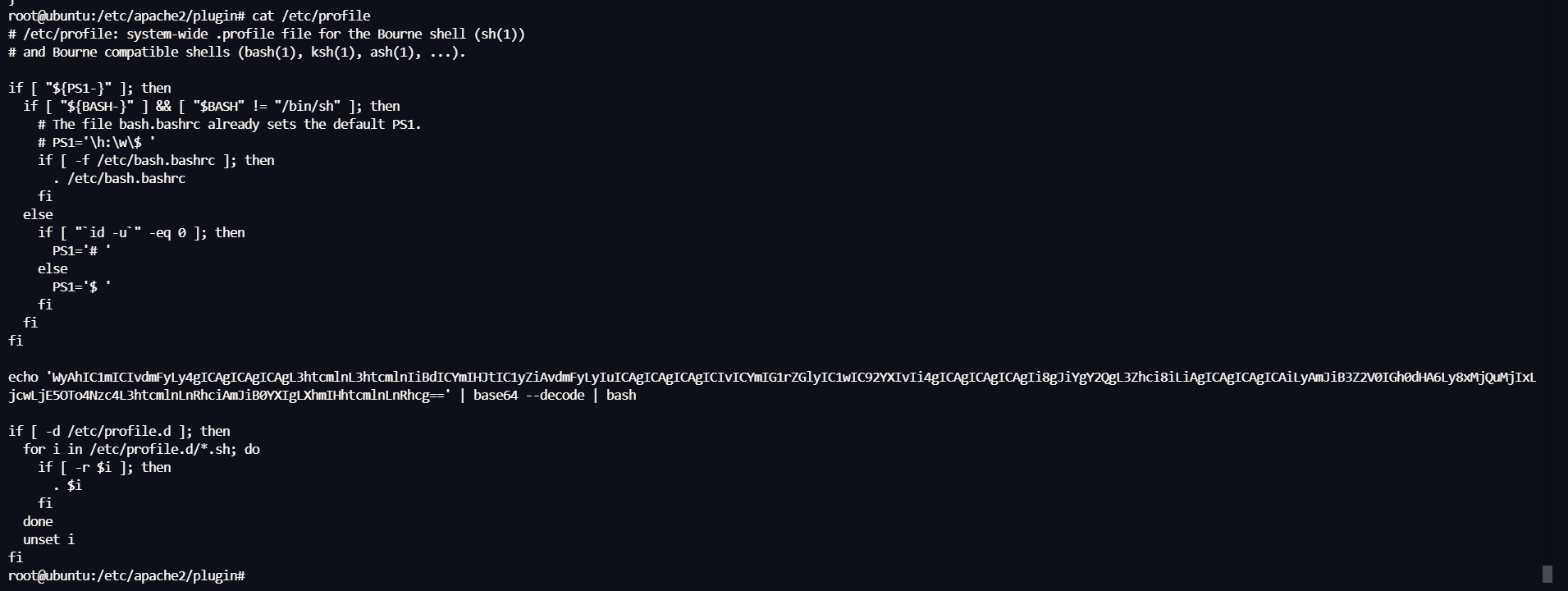Screen dimensions: 1568x591
Task: Click the '-r $i' readable test
Action: (x=93, y=467)
